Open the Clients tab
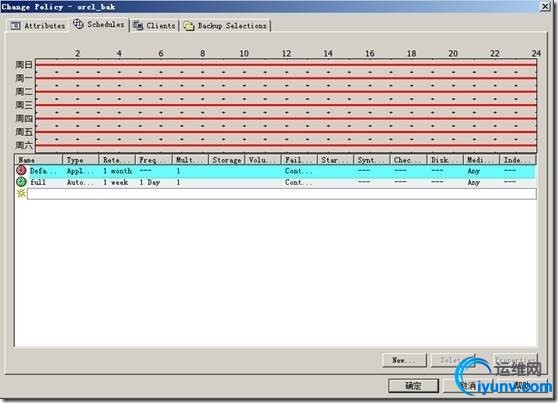The height and width of the screenshot is (403, 558). 154,26
